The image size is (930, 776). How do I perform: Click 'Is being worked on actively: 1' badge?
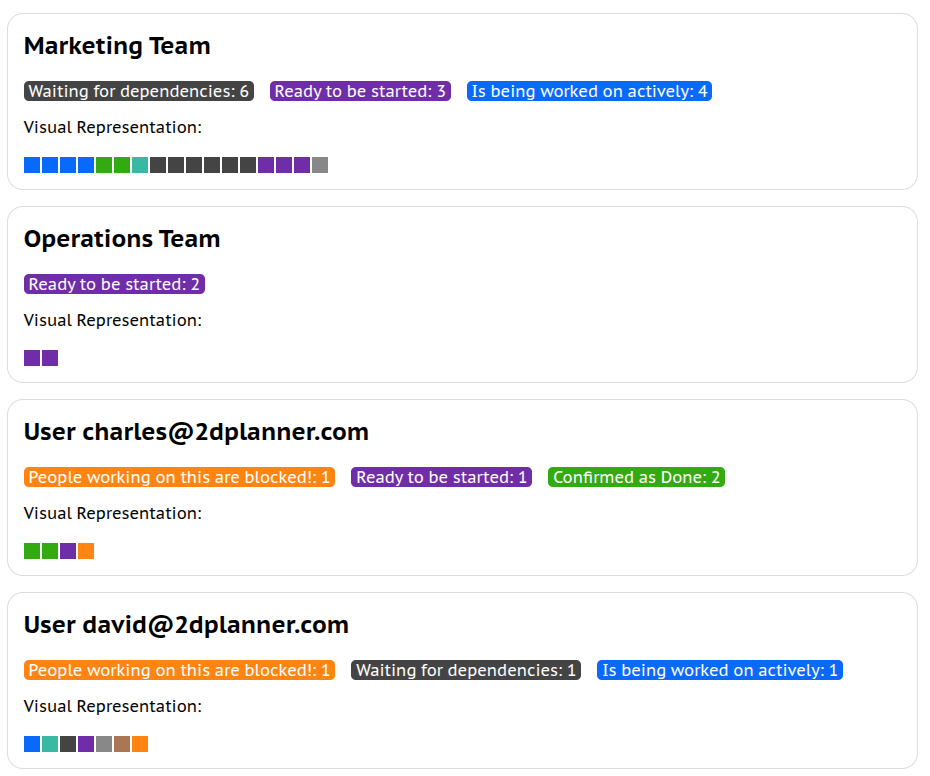[x=720, y=671]
